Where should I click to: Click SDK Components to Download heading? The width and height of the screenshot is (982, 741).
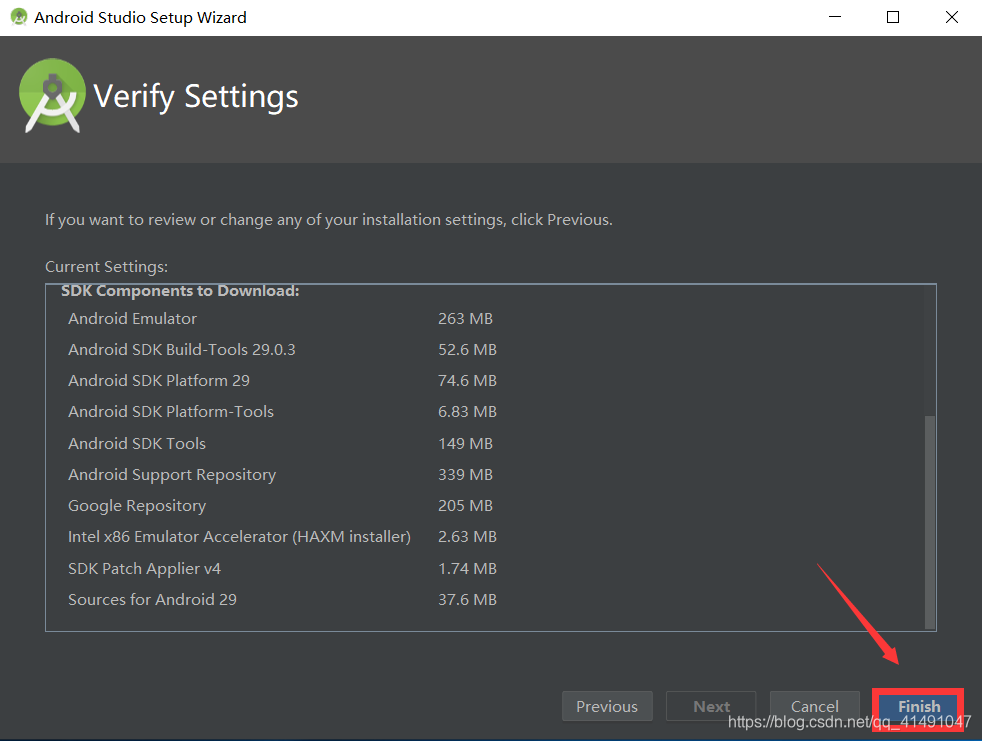pyautogui.click(x=180, y=291)
